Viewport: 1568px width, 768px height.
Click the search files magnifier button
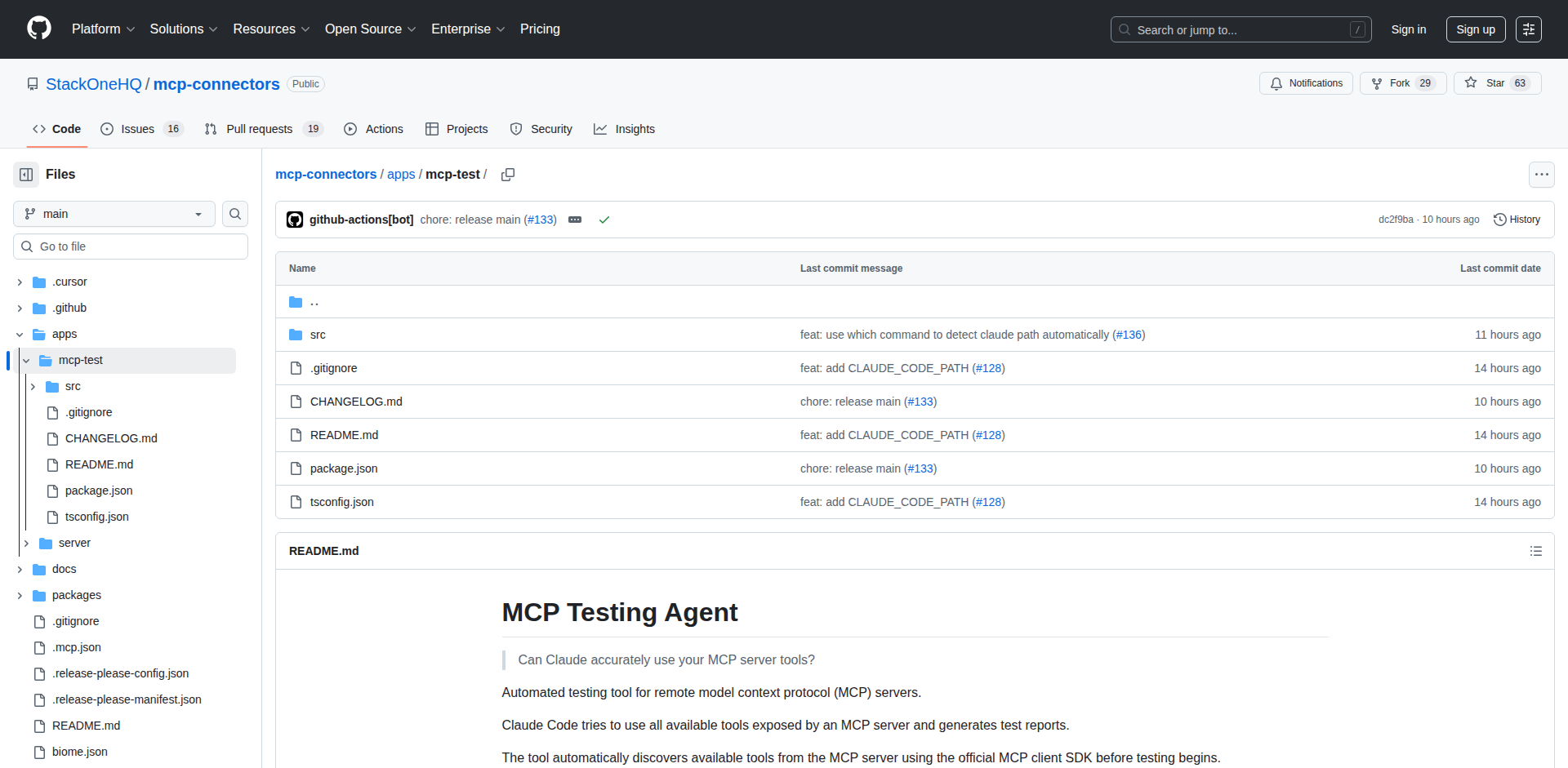coord(235,214)
